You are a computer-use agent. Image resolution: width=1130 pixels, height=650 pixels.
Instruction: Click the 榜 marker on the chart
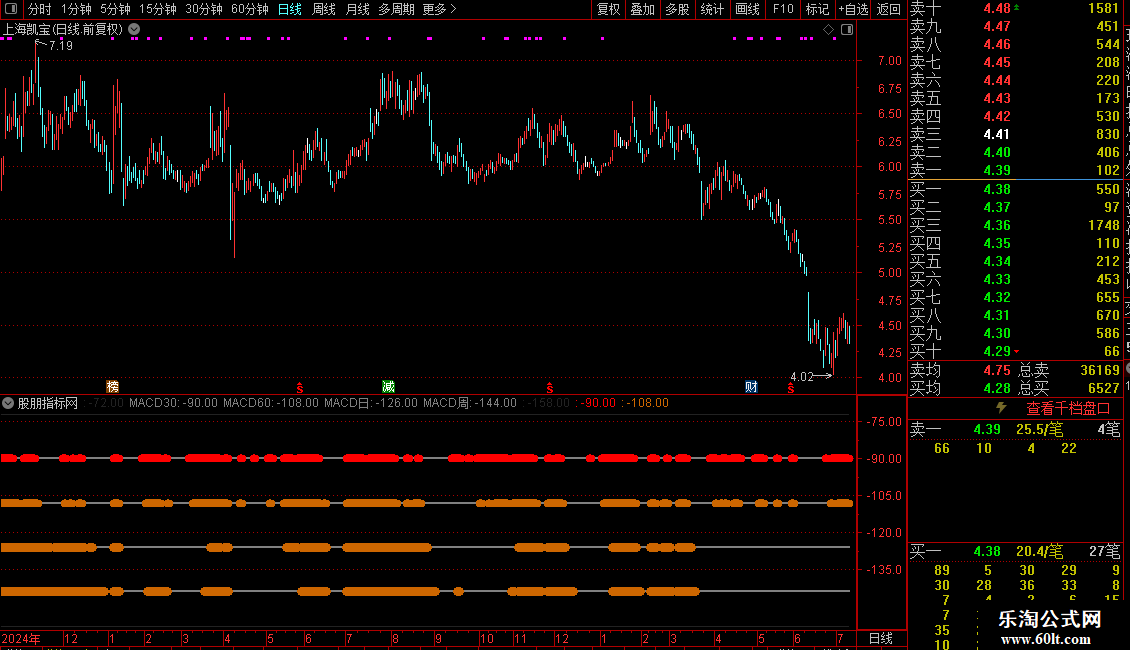click(x=112, y=386)
